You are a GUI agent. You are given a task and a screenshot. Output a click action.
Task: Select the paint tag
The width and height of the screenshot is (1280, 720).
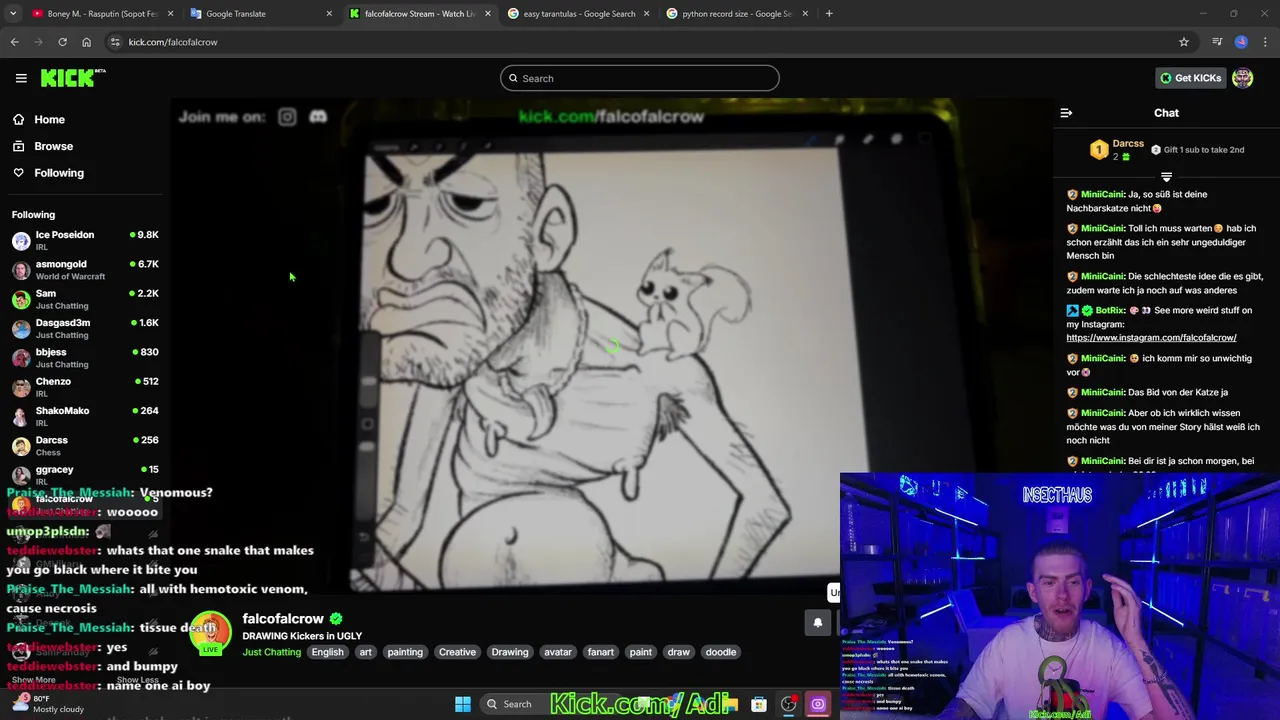point(641,652)
